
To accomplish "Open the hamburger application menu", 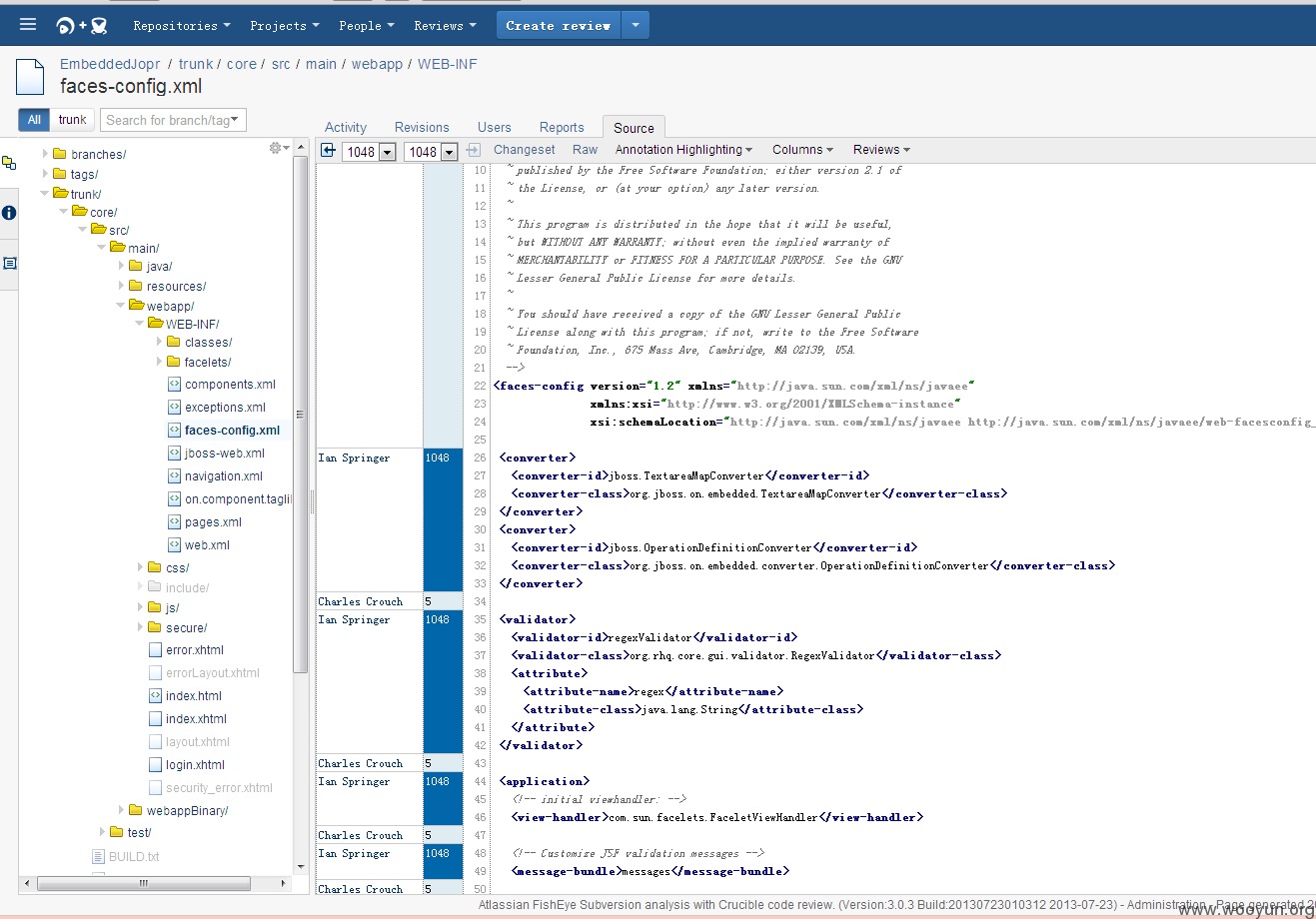I will pyautogui.click(x=28, y=25).
